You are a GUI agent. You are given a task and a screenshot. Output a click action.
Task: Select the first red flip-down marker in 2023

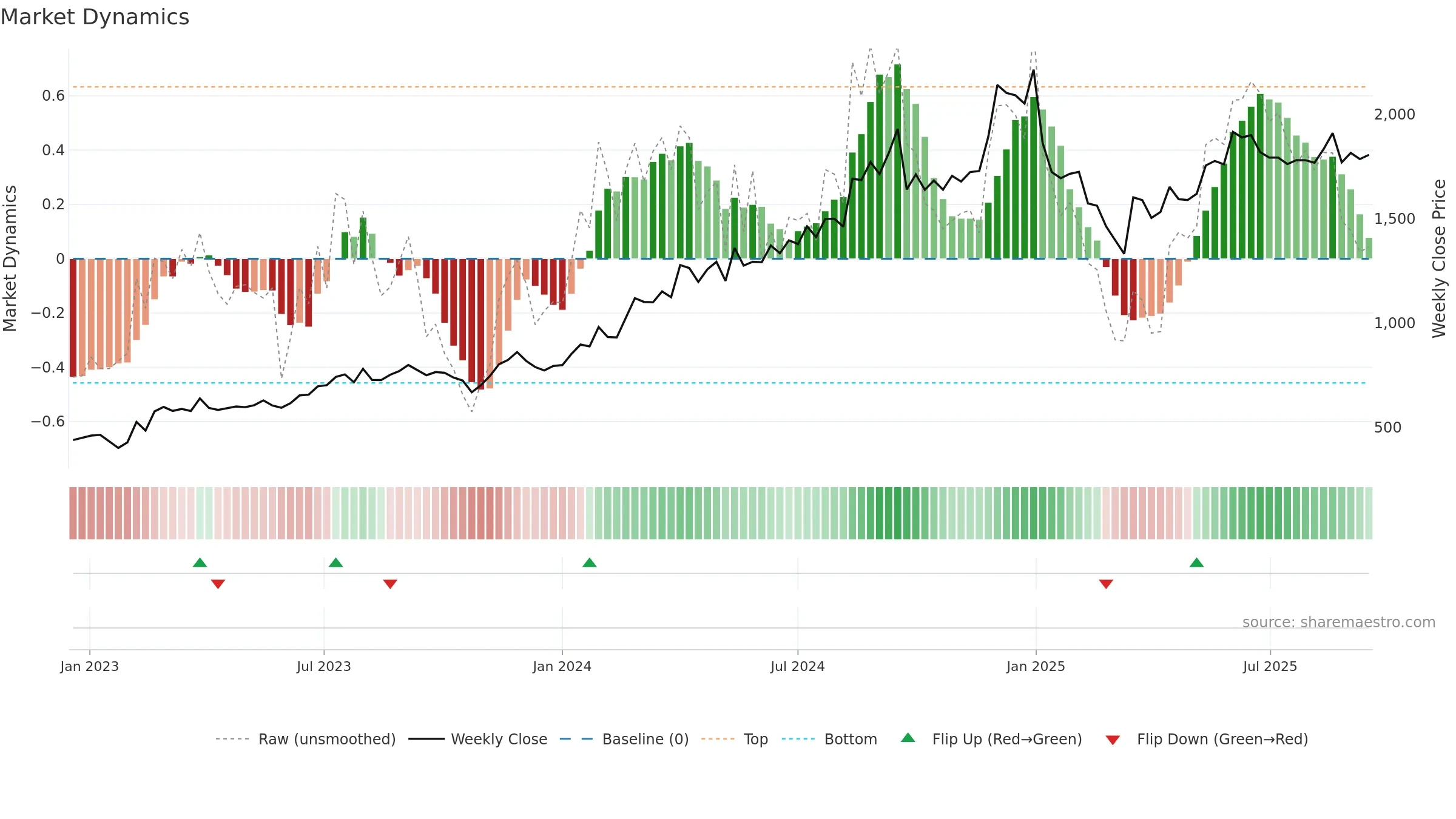point(218,584)
